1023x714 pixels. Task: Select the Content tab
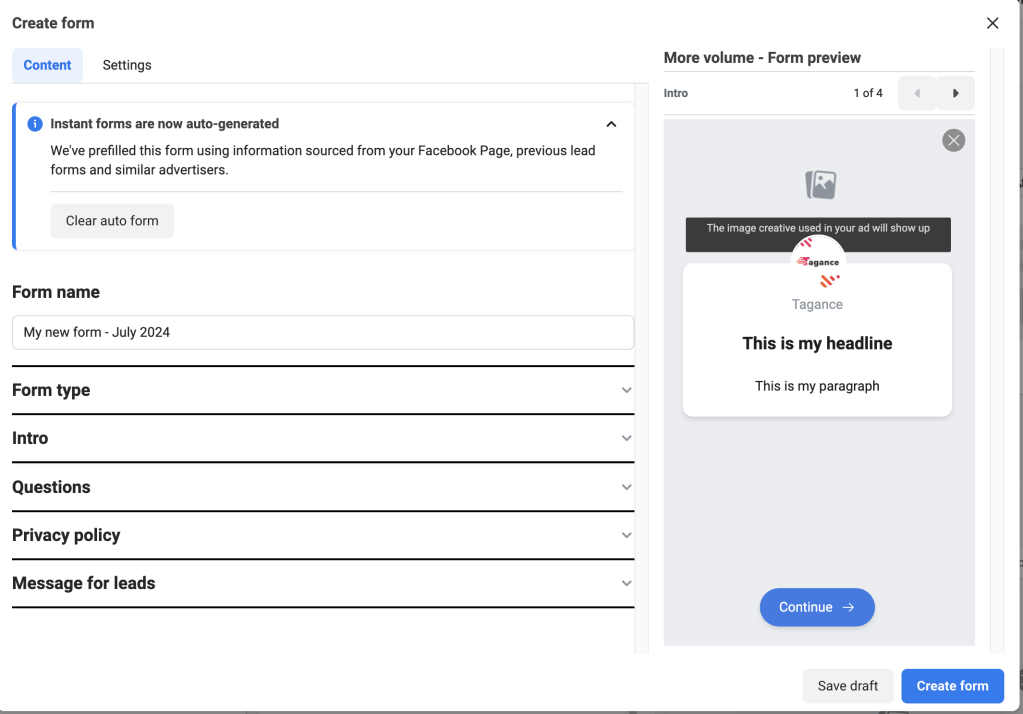47,65
